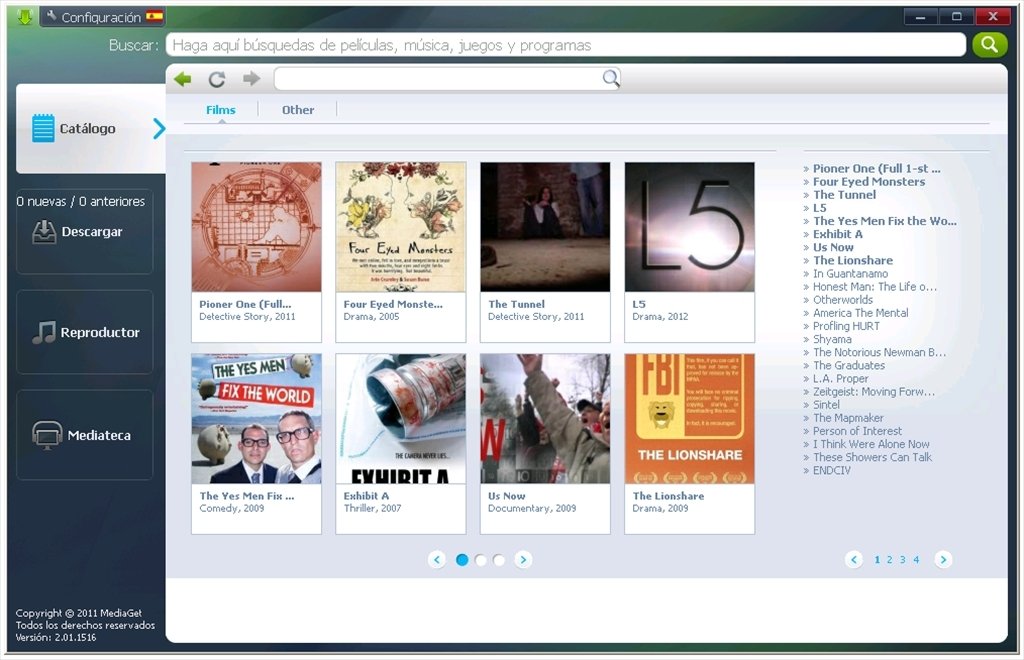The image size is (1024, 660).
Task: Open "Exhibit A" link in list
Action: [x=838, y=234]
